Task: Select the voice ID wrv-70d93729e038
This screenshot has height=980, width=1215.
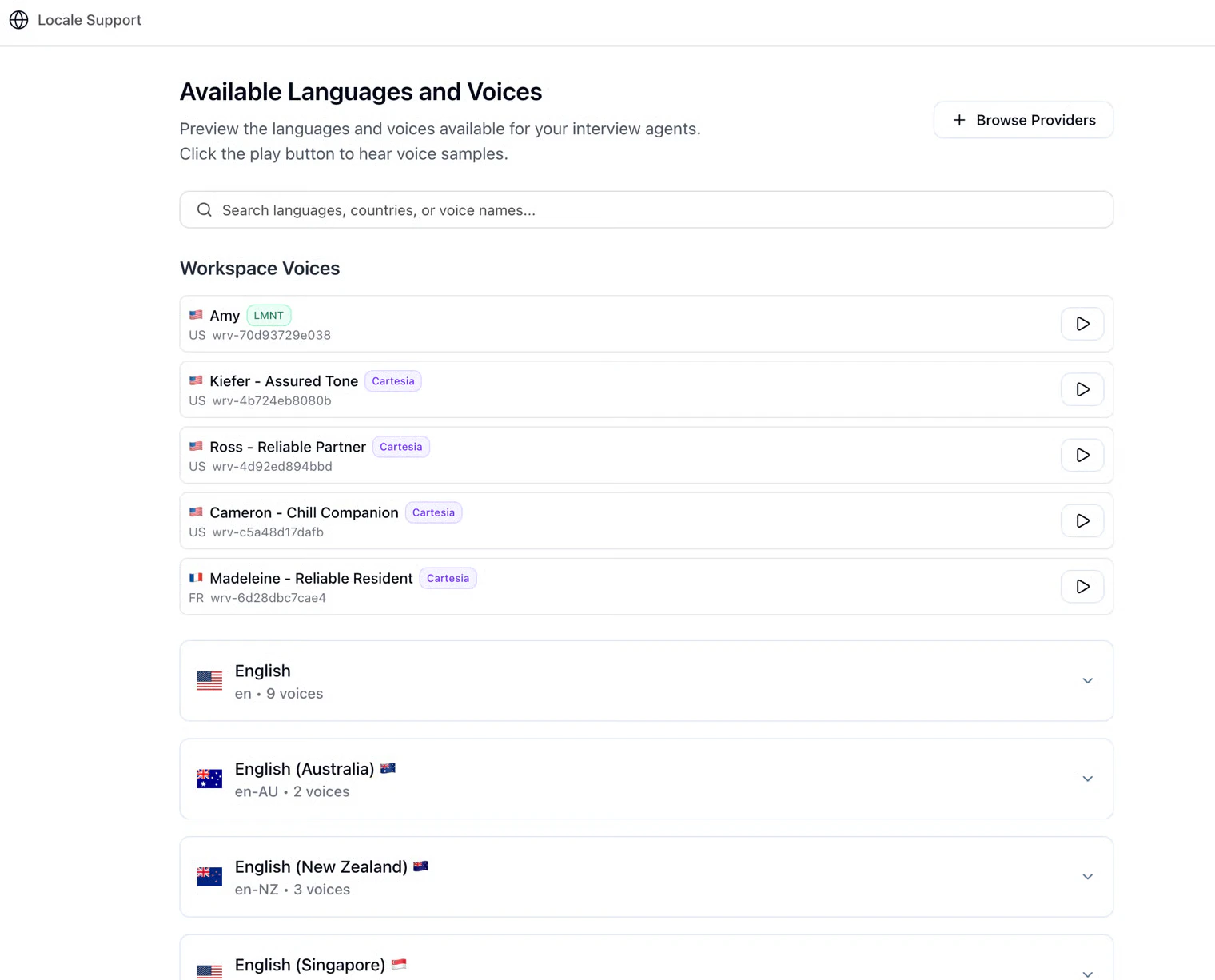Action: (272, 335)
